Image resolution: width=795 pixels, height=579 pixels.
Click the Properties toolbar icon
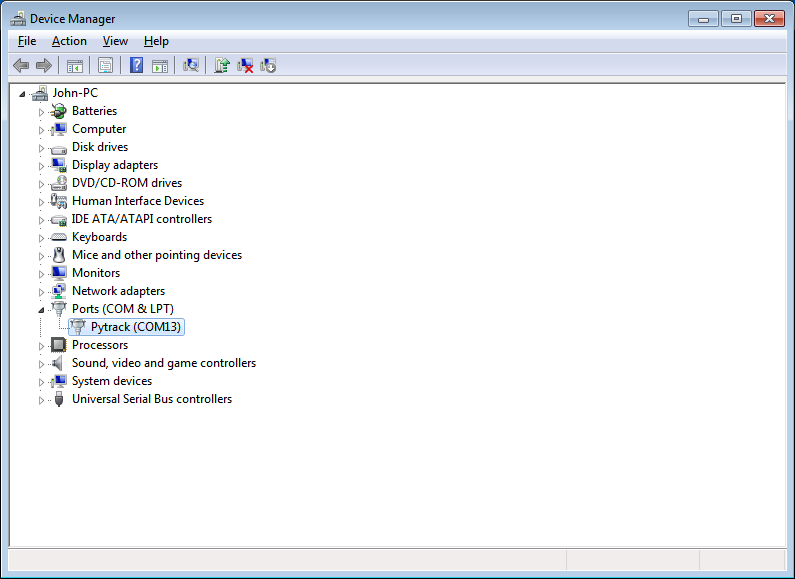pyautogui.click(x=105, y=65)
